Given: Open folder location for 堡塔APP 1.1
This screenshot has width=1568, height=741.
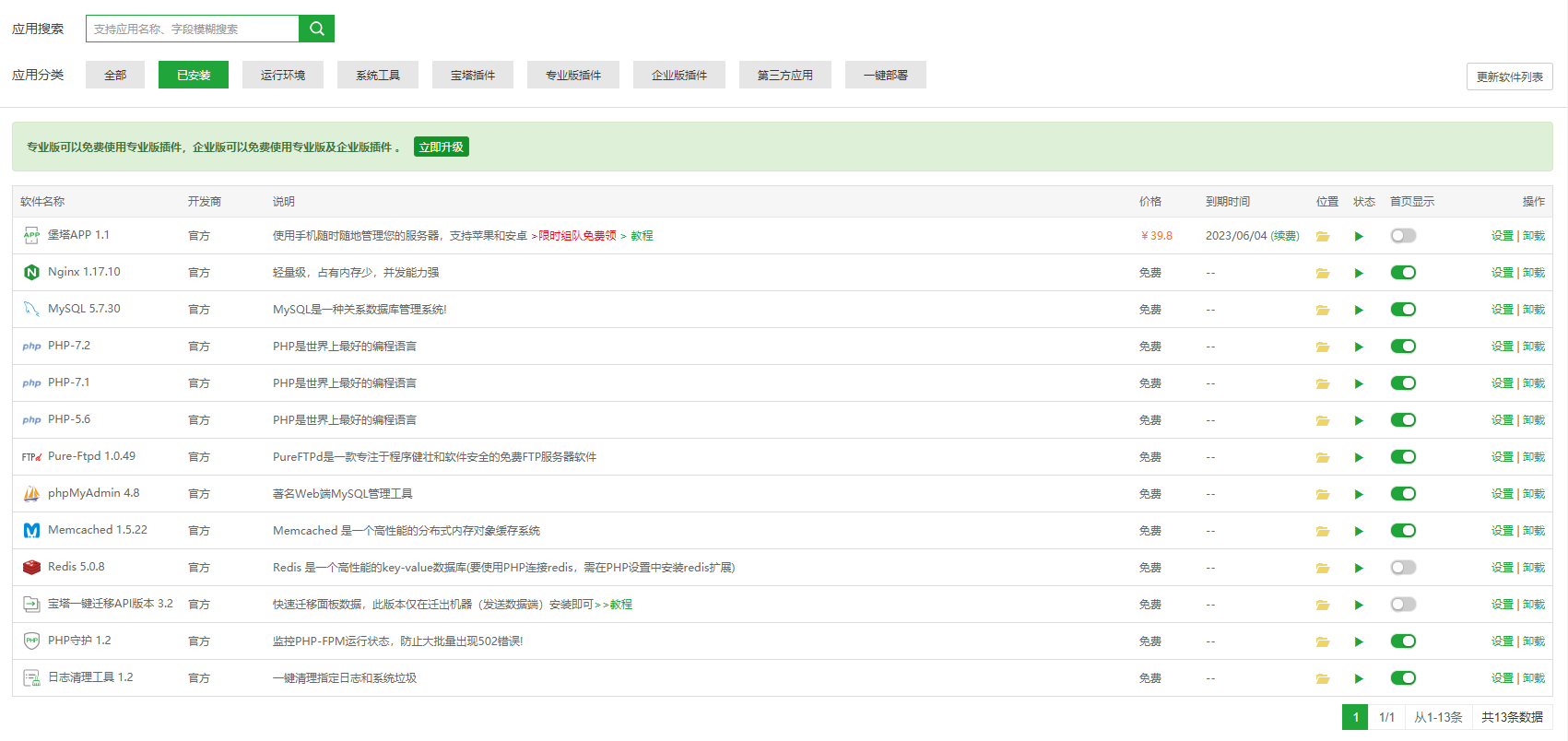Looking at the screenshot, I should 1323,236.
